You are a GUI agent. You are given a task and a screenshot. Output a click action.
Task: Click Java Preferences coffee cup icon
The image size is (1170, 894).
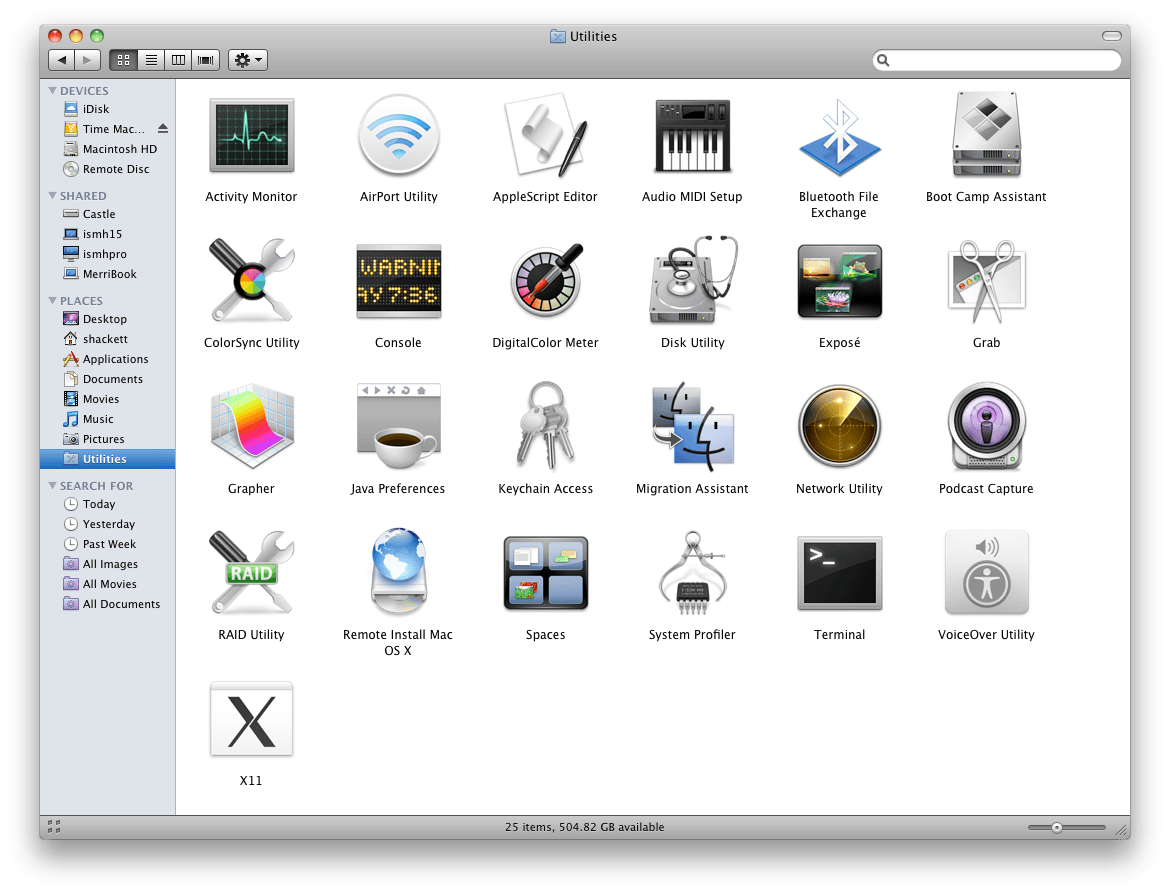(x=398, y=427)
